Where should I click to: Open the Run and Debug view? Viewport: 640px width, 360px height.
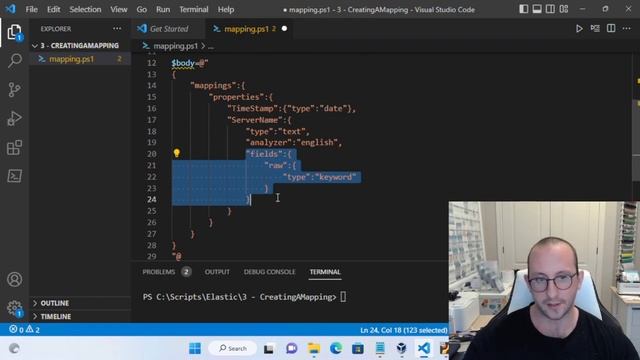[14, 118]
